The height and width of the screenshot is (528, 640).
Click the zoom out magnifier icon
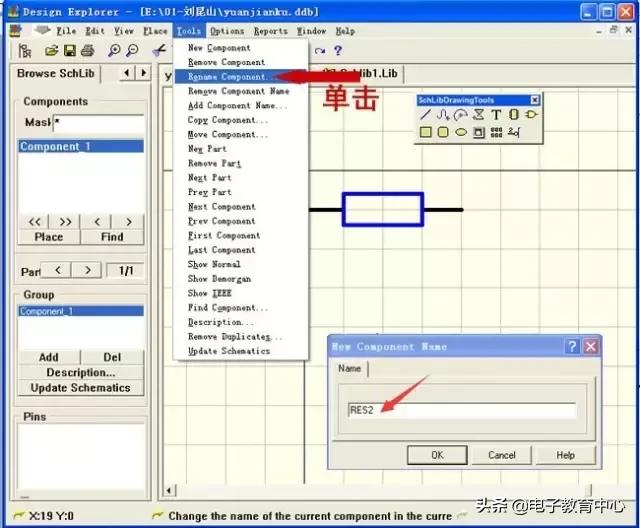(132, 51)
